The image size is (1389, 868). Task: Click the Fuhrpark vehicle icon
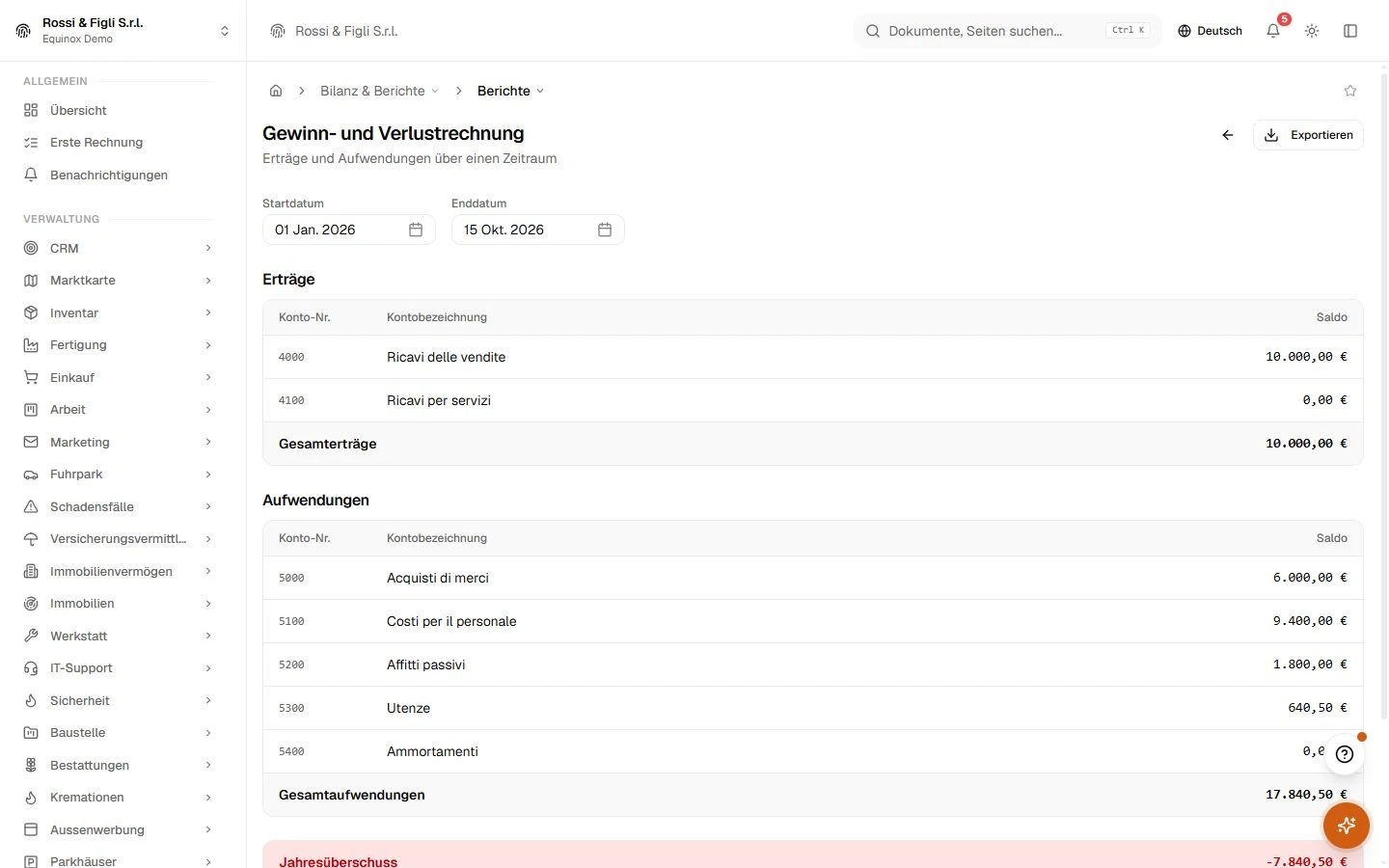[31, 475]
